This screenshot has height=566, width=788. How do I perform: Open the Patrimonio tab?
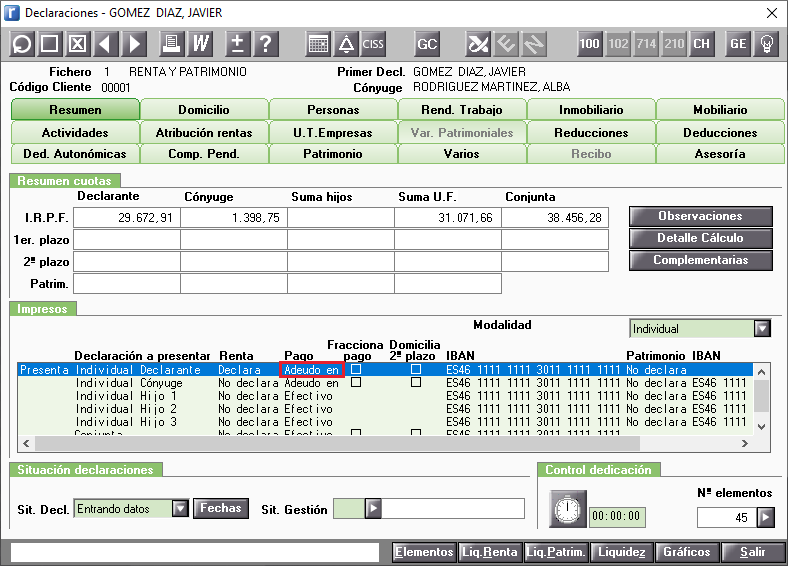(x=333, y=154)
